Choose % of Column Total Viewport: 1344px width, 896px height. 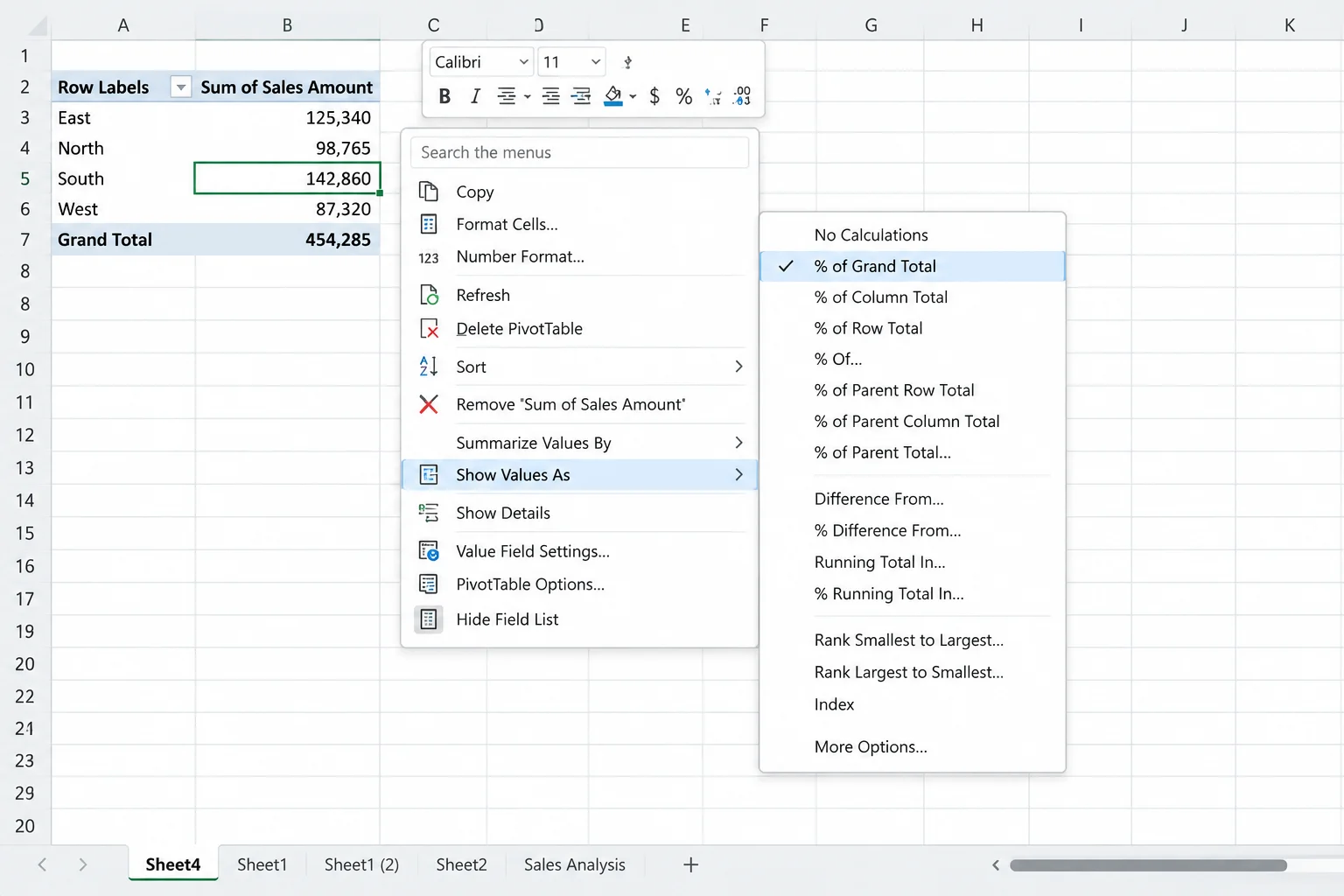click(880, 297)
